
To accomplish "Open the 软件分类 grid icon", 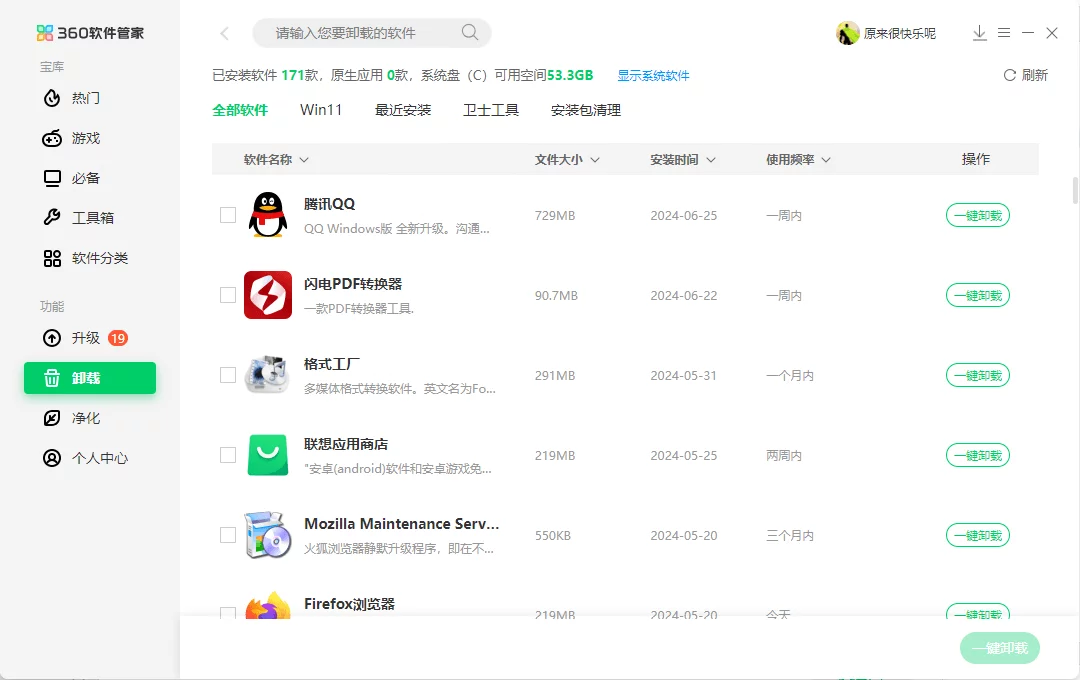I will (52, 258).
